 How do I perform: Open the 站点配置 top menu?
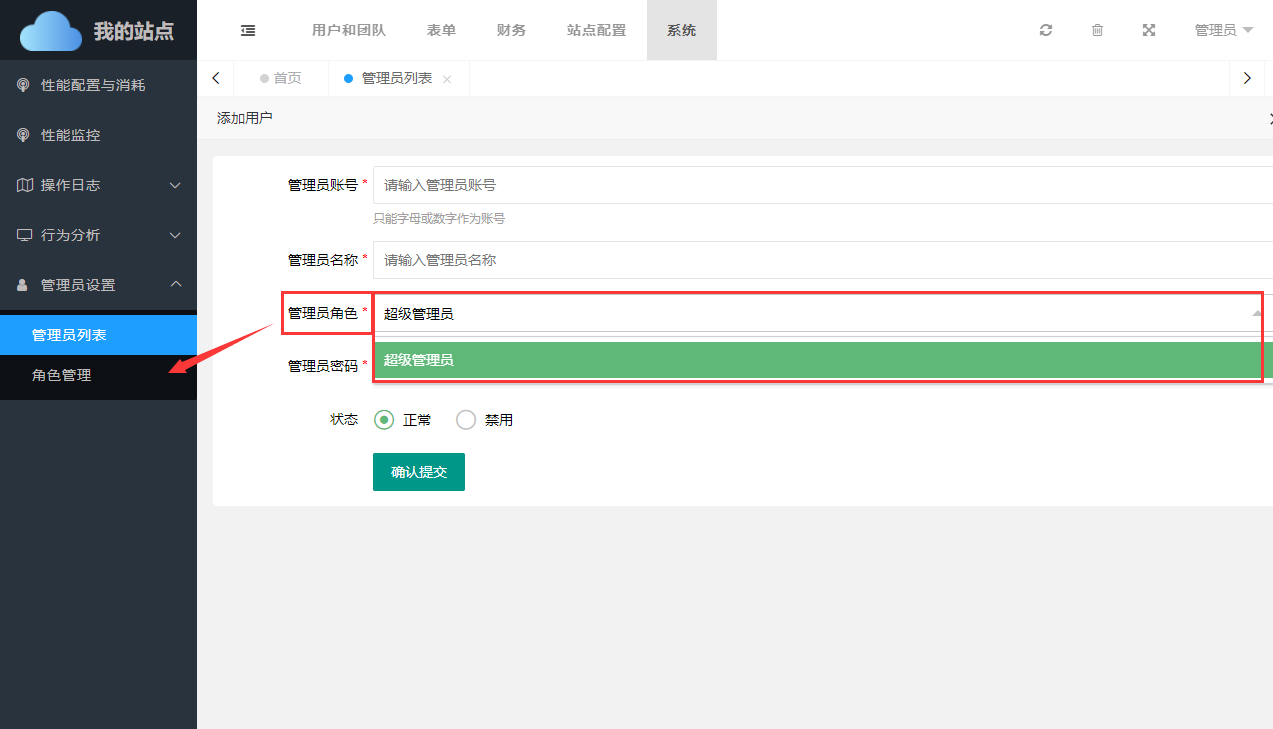click(x=596, y=30)
